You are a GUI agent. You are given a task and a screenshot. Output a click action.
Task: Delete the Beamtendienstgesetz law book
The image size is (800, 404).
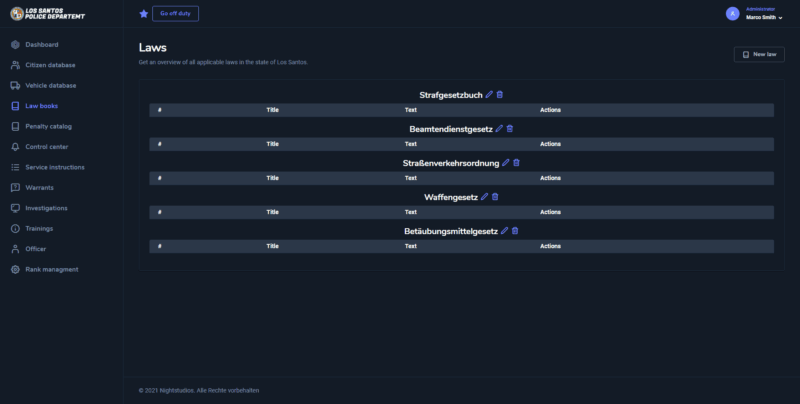(x=510, y=129)
